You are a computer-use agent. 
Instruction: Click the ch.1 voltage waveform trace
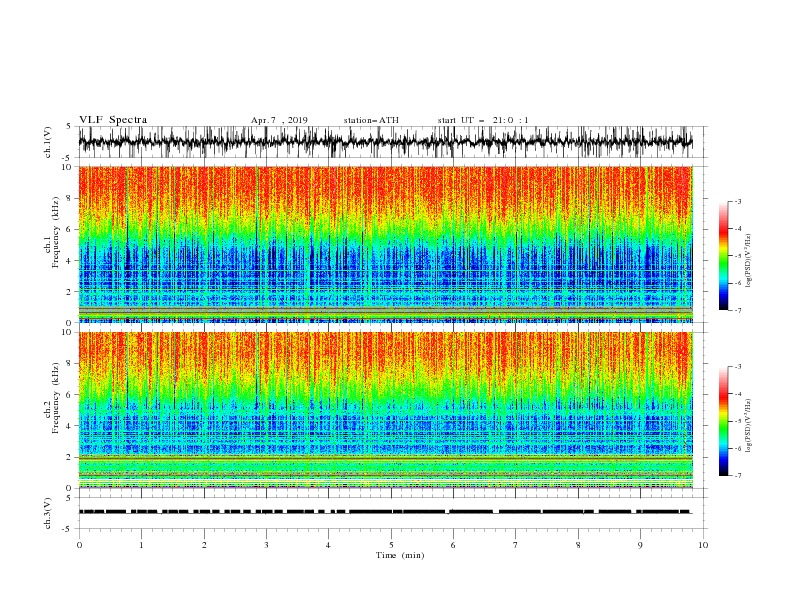[x=385, y=142]
